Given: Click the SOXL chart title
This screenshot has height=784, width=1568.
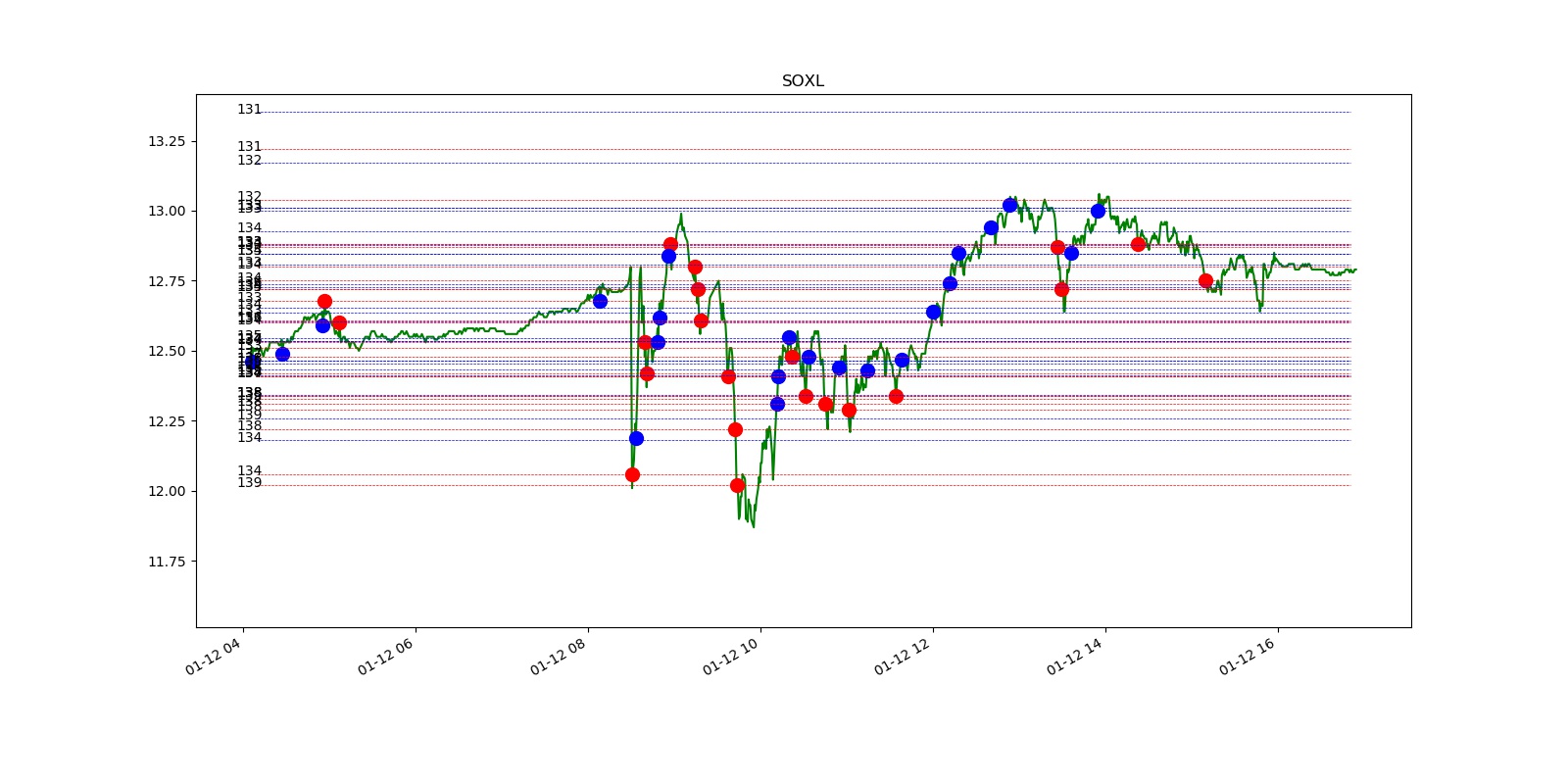Looking at the screenshot, I should pyautogui.click(x=803, y=81).
